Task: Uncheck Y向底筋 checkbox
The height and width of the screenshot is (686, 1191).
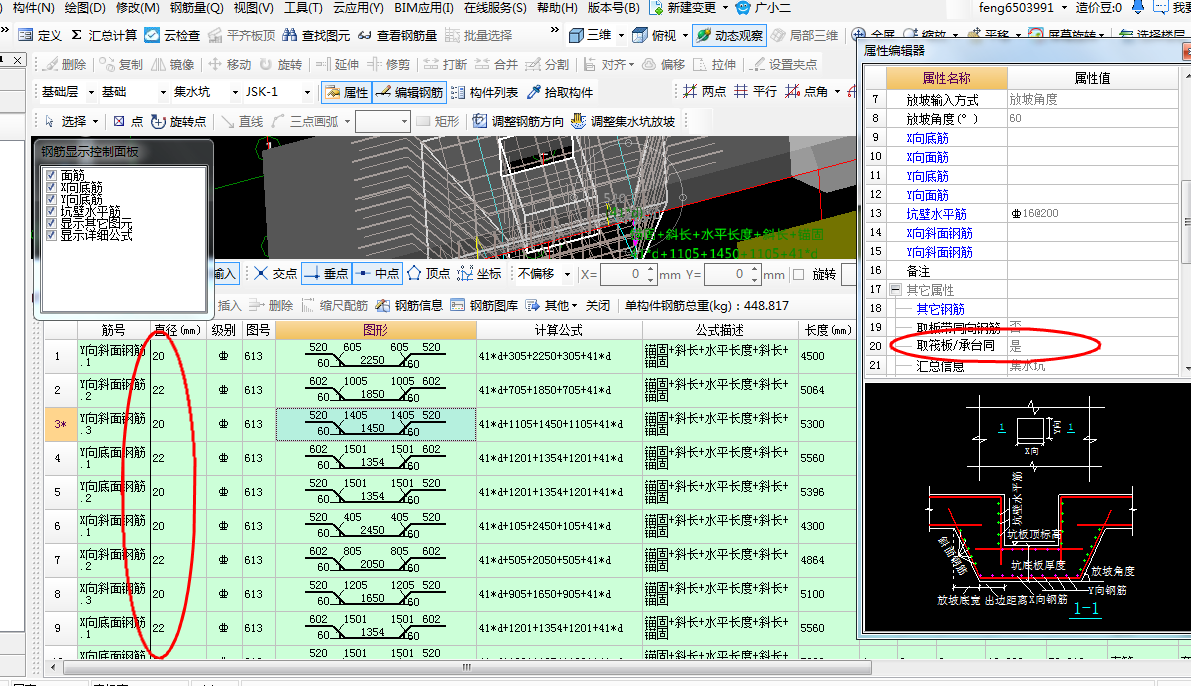Action: point(51,199)
